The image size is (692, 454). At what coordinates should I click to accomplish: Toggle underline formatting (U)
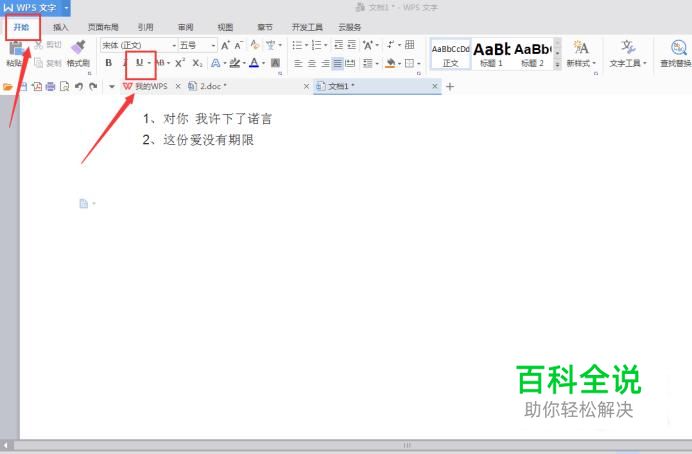[x=139, y=63]
